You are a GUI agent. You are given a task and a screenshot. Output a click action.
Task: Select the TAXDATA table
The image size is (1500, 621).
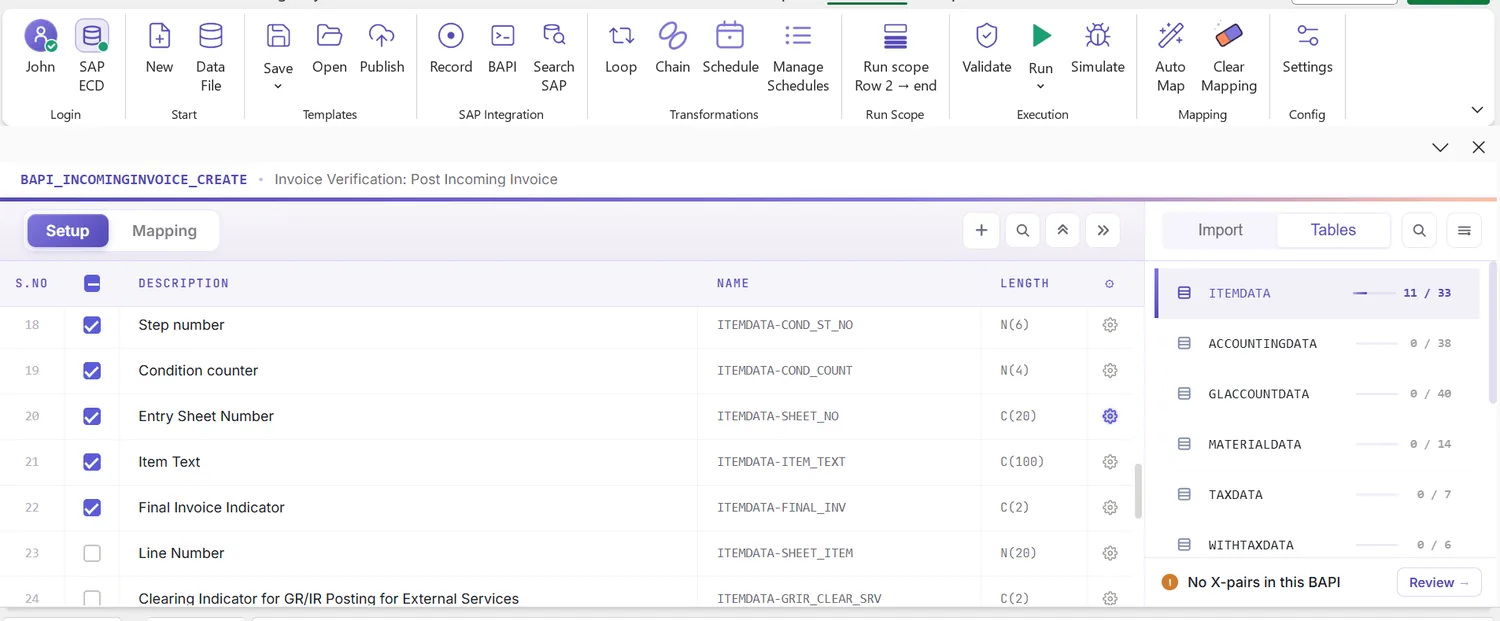pyautogui.click(x=1317, y=495)
